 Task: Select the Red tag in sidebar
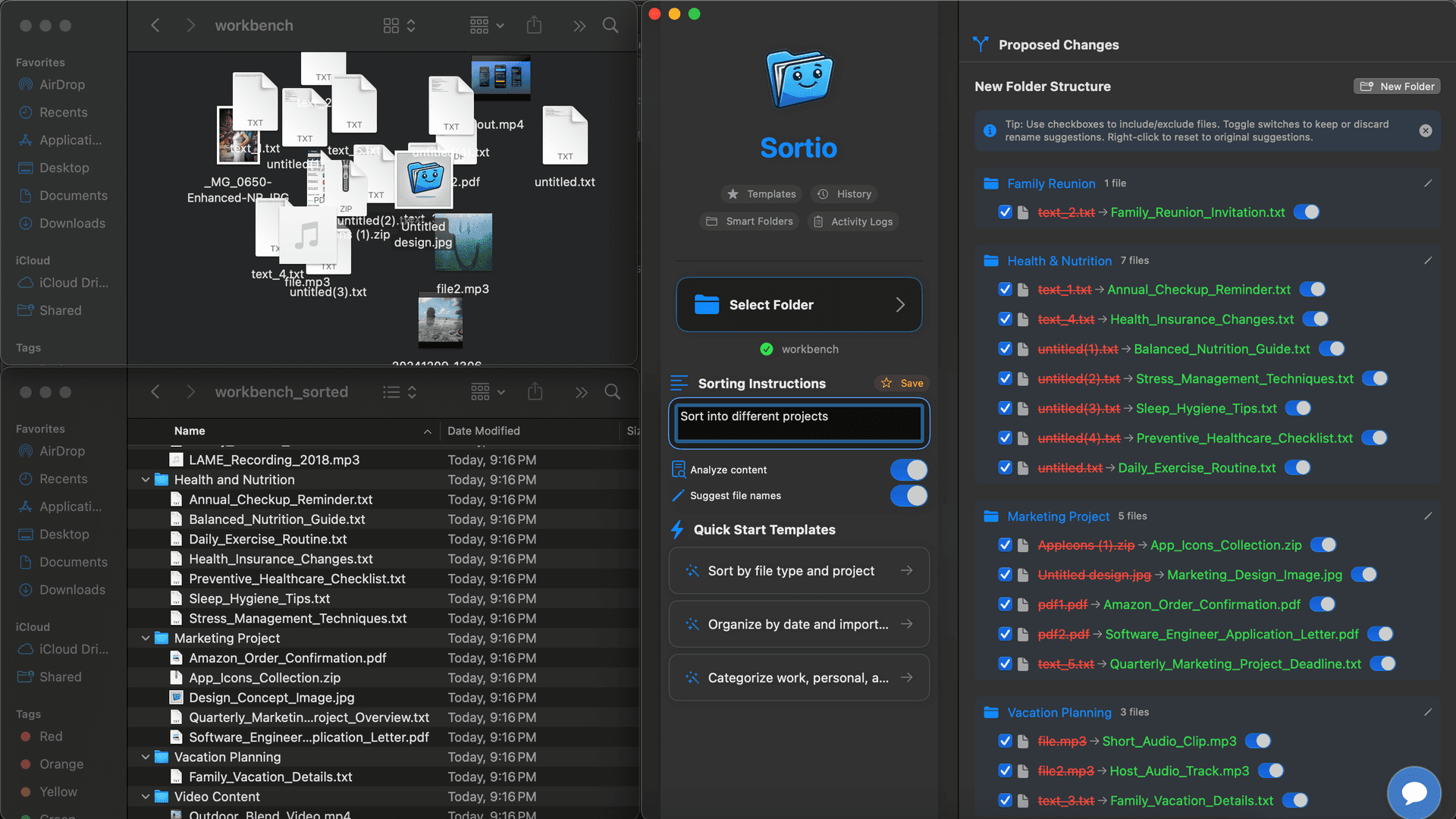(50, 736)
